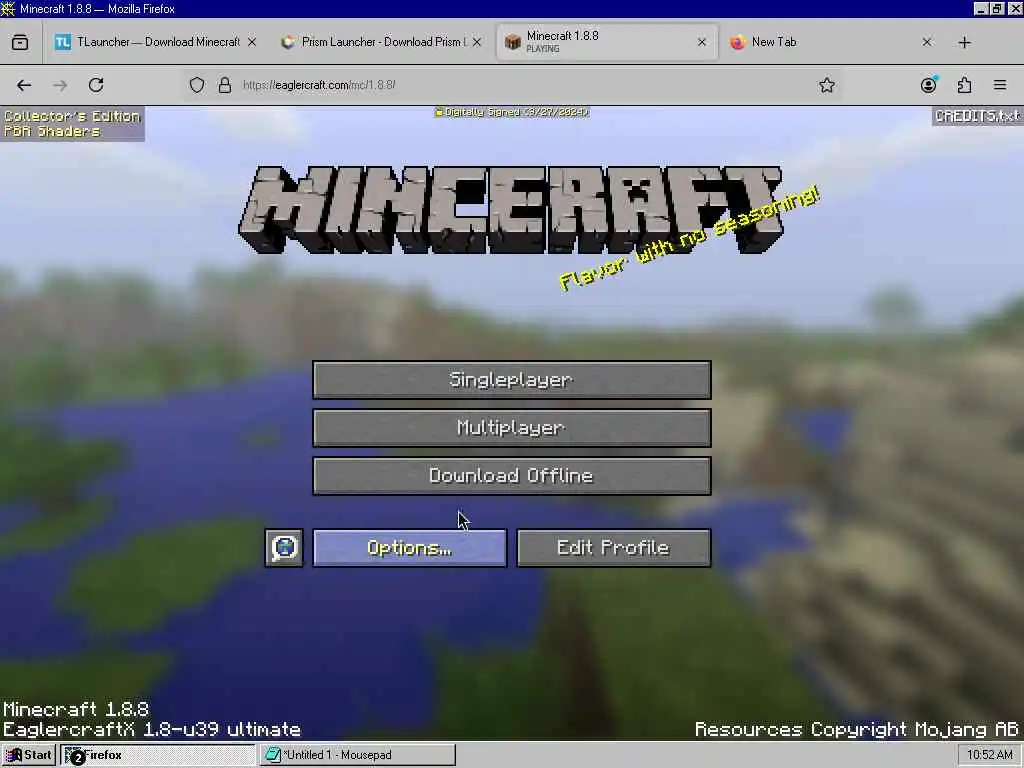This screenshot has width=1024, height=768.
Task: Open the Windows Start menu
Action: pos(29,755)
